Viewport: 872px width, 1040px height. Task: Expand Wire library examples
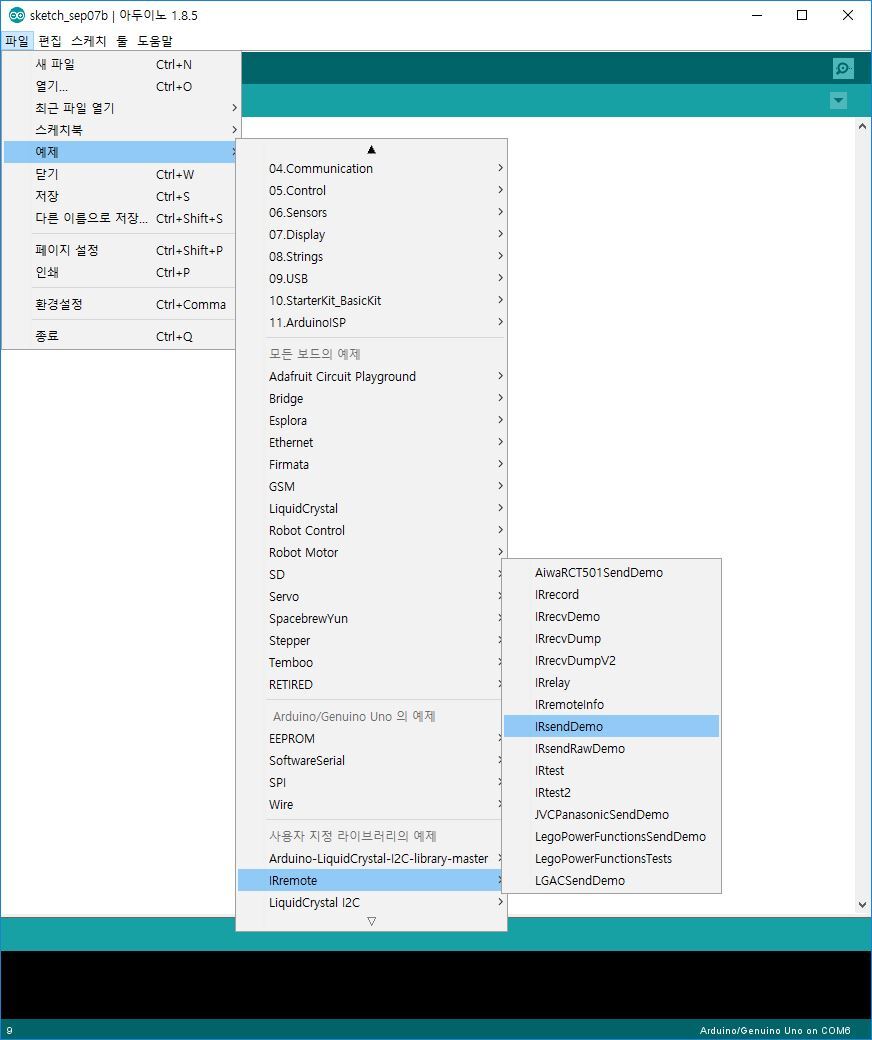coord(370,804)
